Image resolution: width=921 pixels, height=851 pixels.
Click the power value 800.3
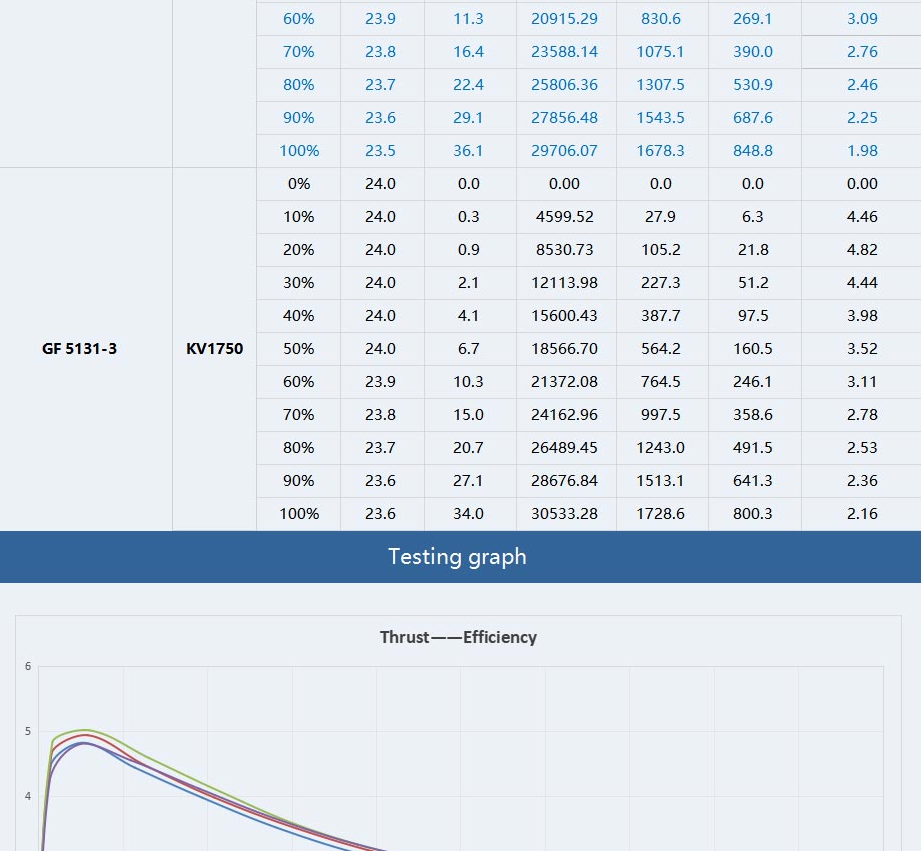coord(753,514)
